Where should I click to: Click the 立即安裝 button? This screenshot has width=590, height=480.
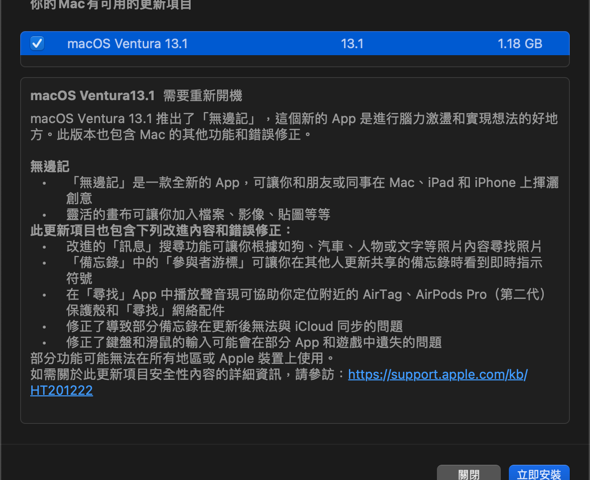click(539, 473)
